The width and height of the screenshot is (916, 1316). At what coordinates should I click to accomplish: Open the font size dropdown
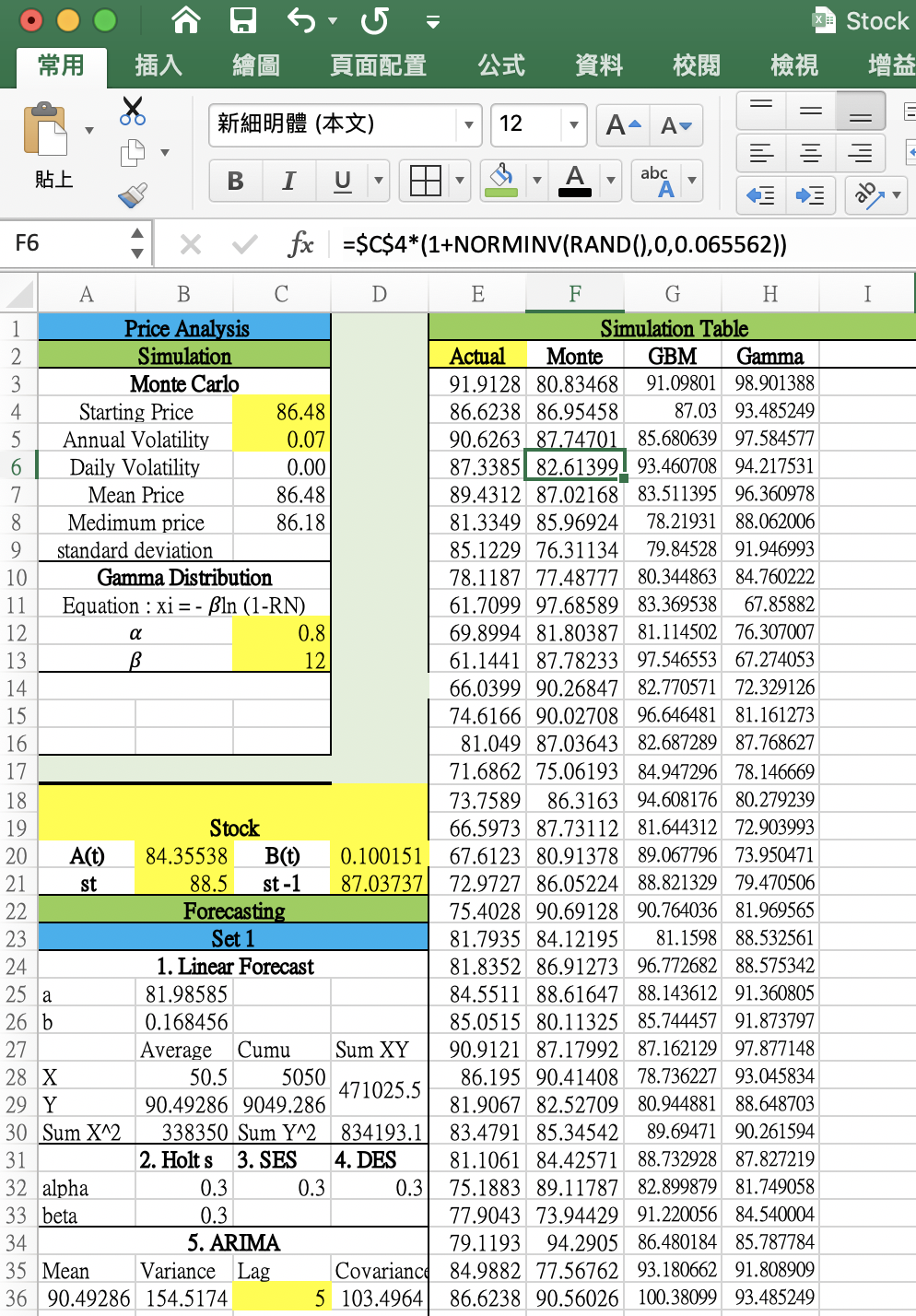574,124
